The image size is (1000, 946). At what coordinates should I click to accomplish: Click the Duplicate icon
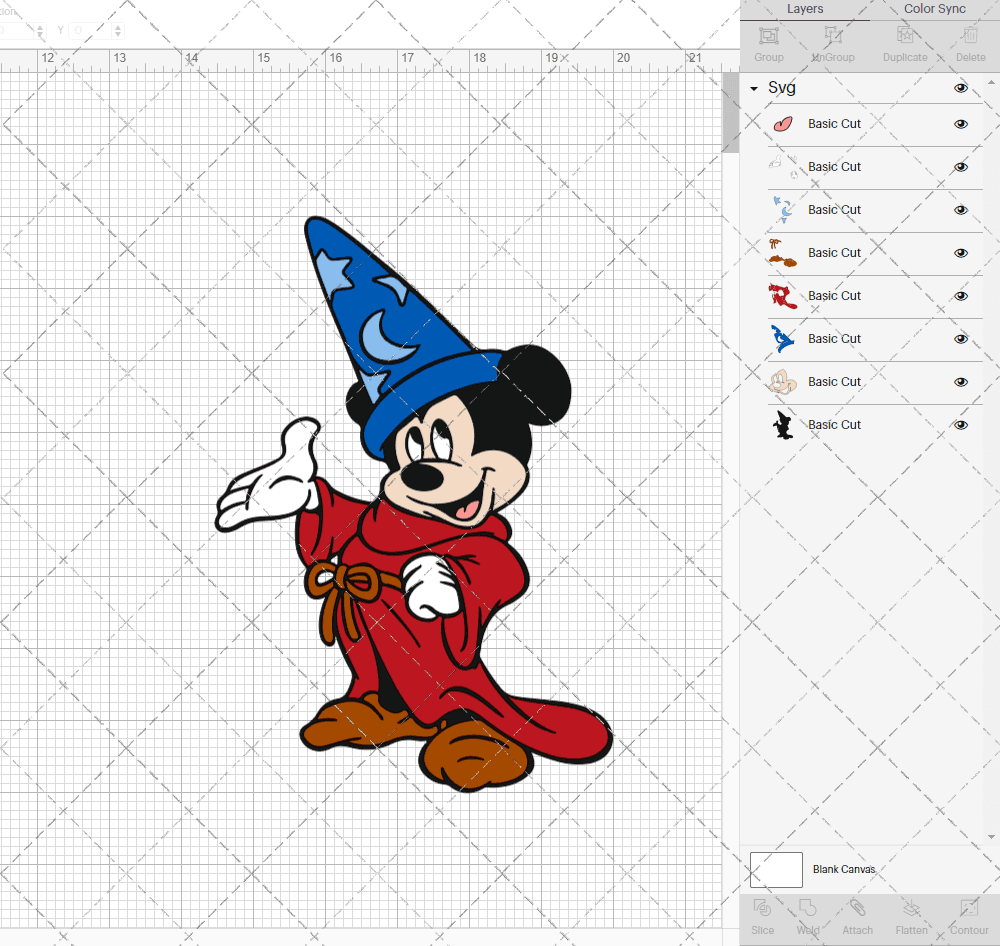[905, 35]
